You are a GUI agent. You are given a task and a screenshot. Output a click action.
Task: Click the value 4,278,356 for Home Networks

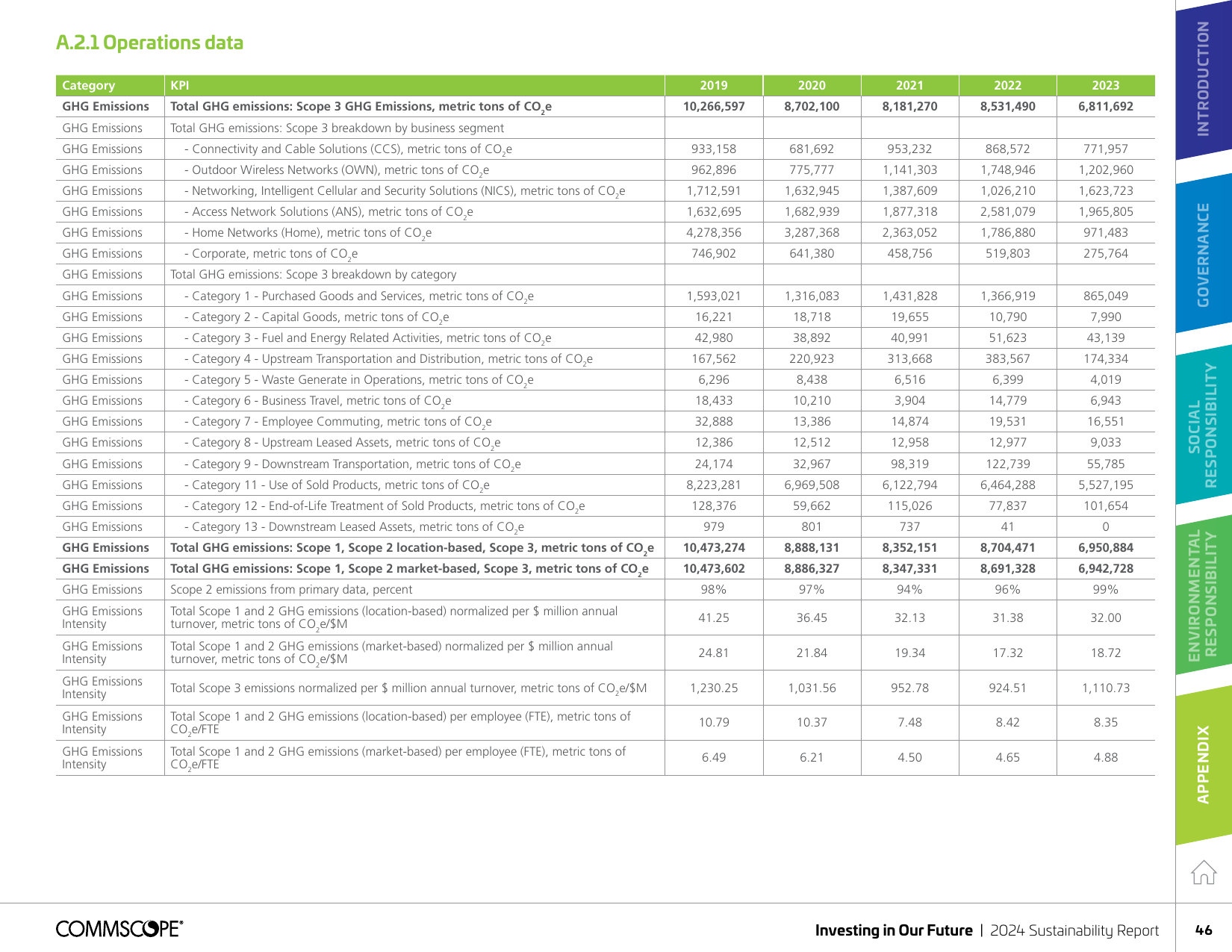[714, 233]
